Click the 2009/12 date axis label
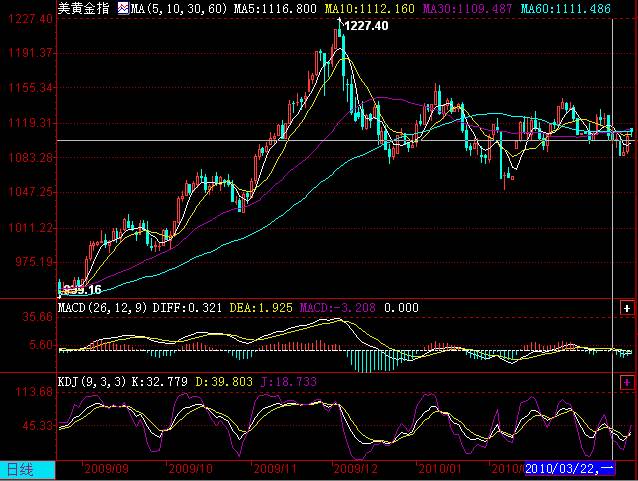This screenshot has width=638, height=481. click(x=355, y=469)
